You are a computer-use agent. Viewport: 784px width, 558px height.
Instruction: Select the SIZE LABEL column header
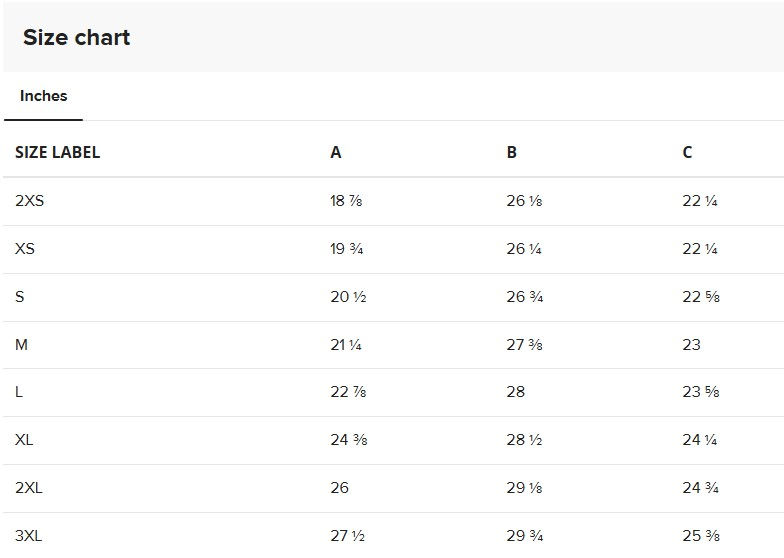click(x=58, y=152)
